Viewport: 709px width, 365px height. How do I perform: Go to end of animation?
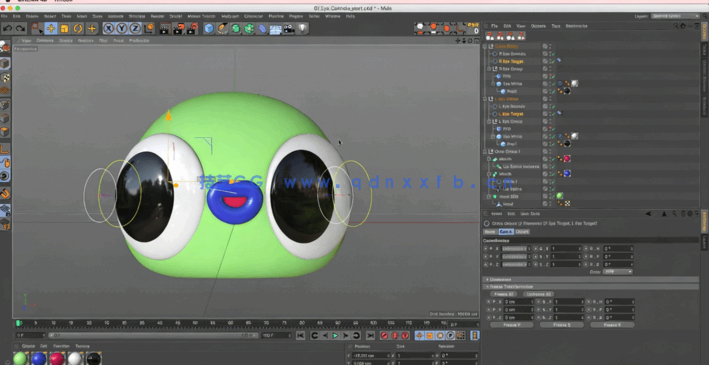click(x=370, y=335)
